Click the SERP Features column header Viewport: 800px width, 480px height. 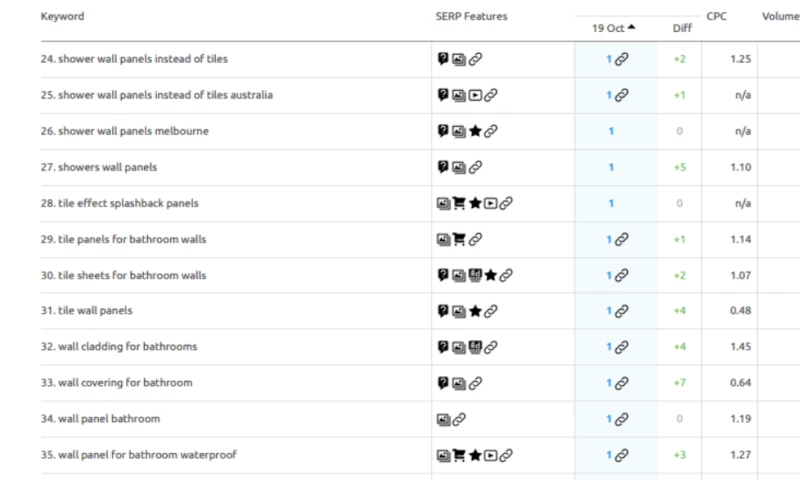471,16
